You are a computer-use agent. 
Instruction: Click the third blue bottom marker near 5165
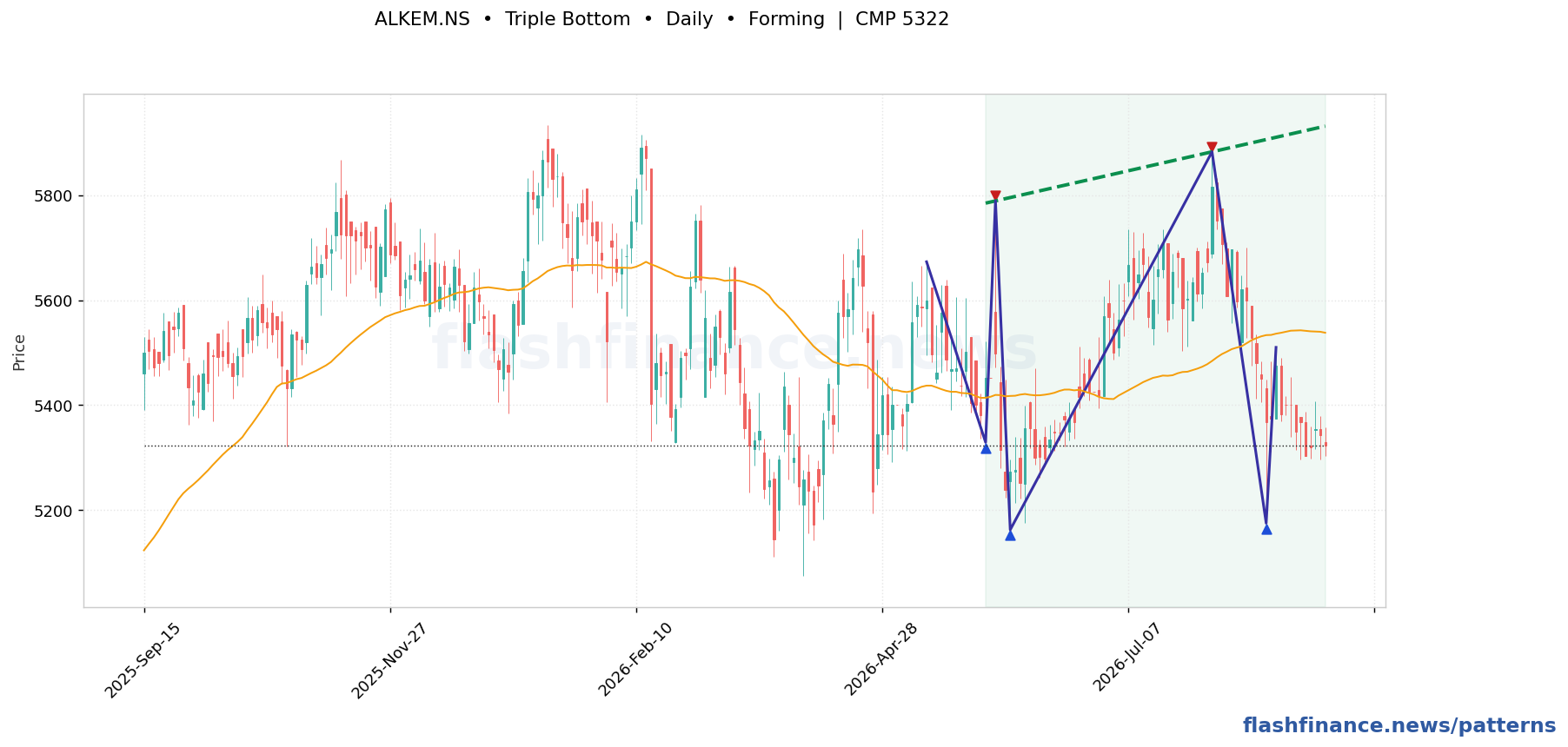[1266, 529]
